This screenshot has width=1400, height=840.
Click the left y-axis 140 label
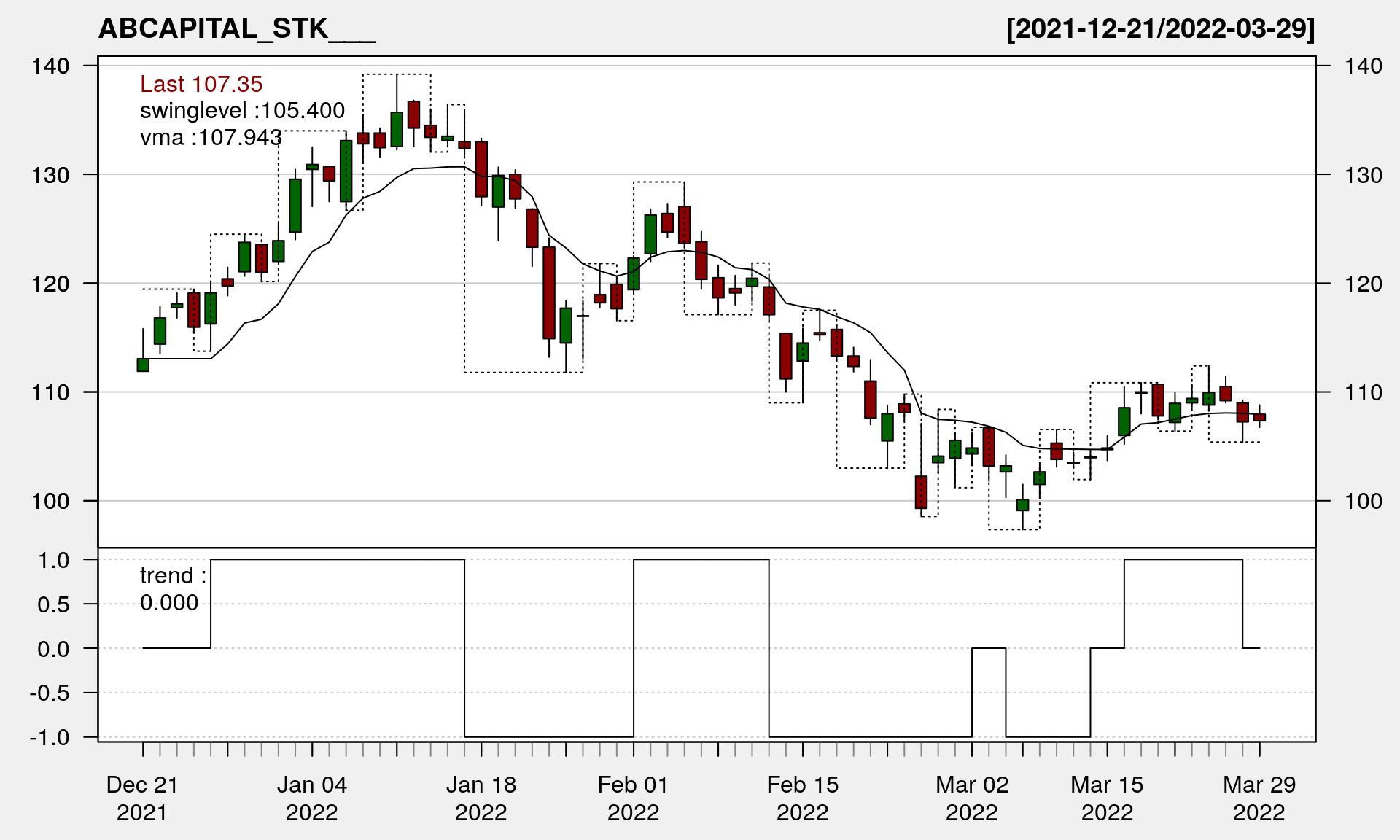pyautogui.click(x=50, y=66)
